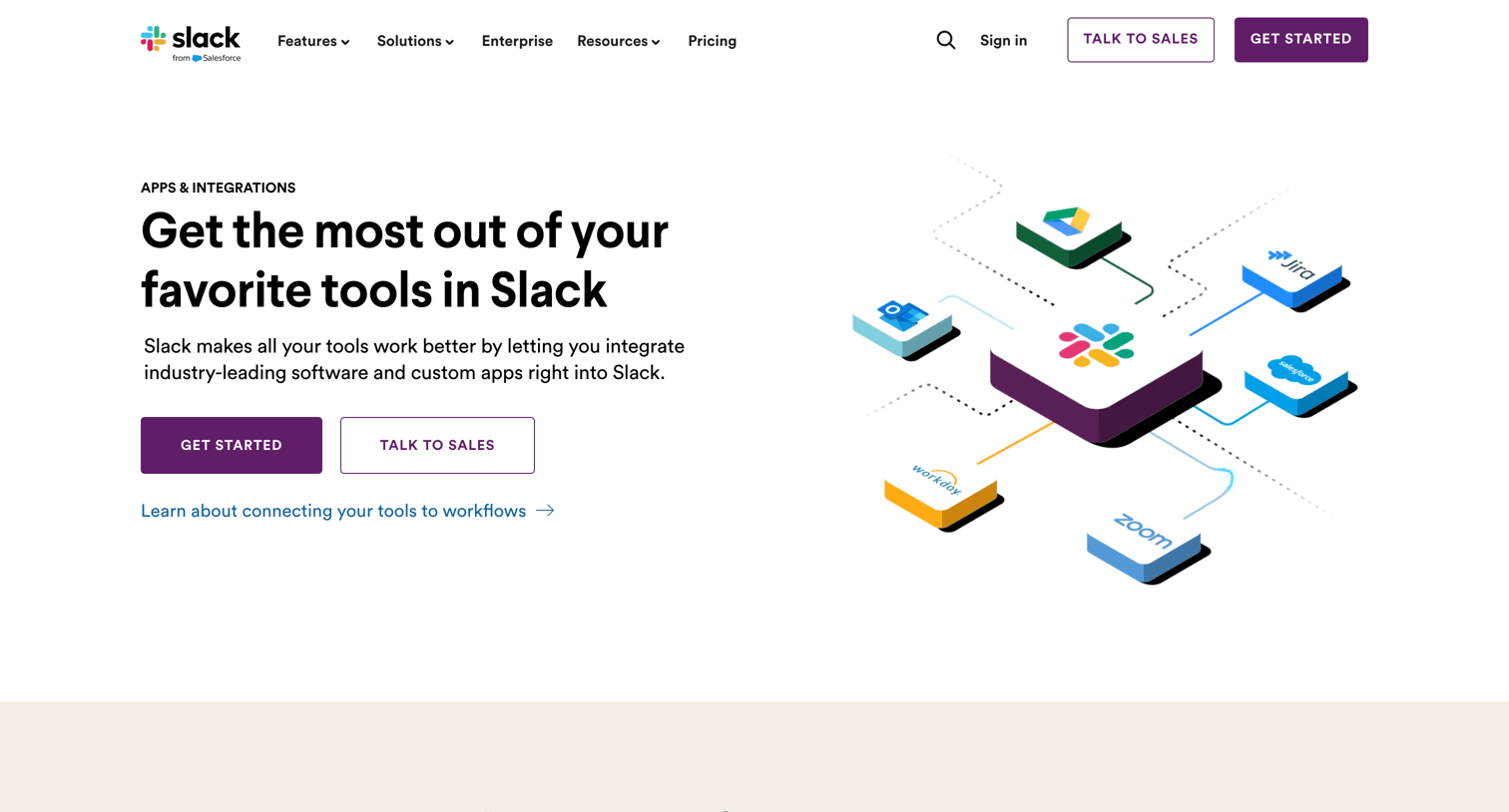Open the Pricing nav item
This screenshot has height=812, width=1509.
(x=712, y=41)
